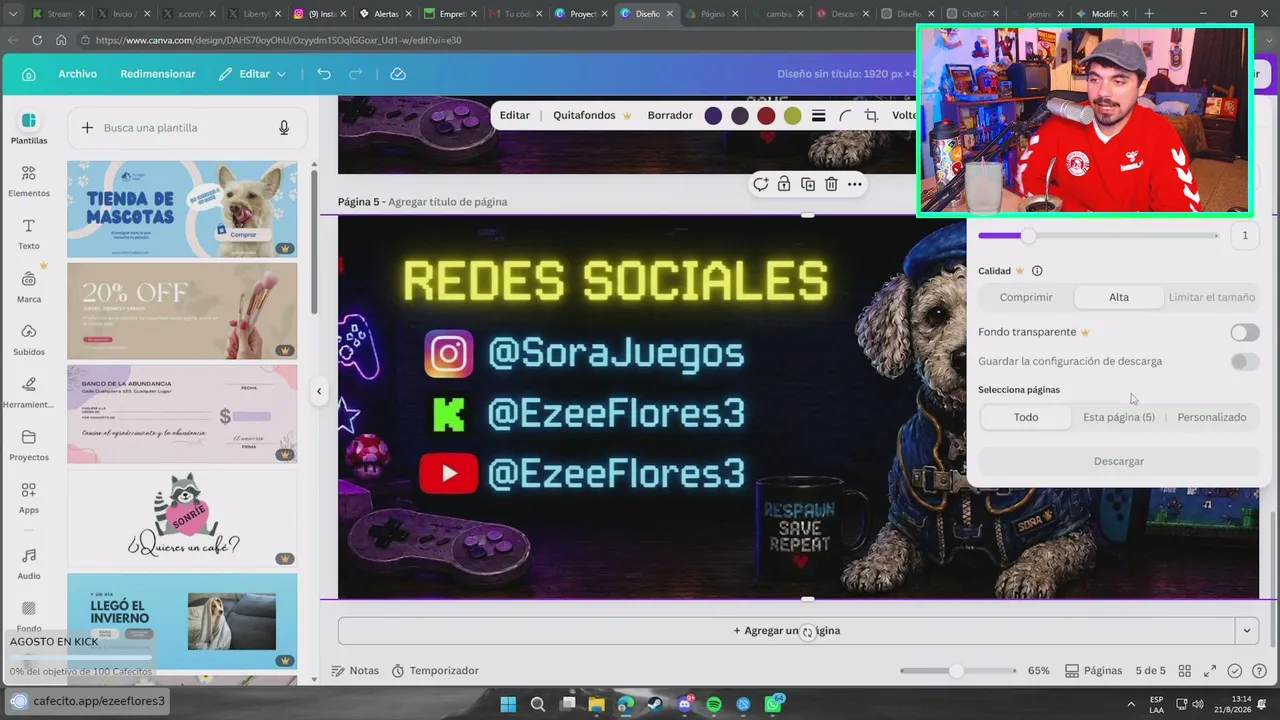Click the voice search microphone icon
1280x720 pixels.
coord(284,128)
